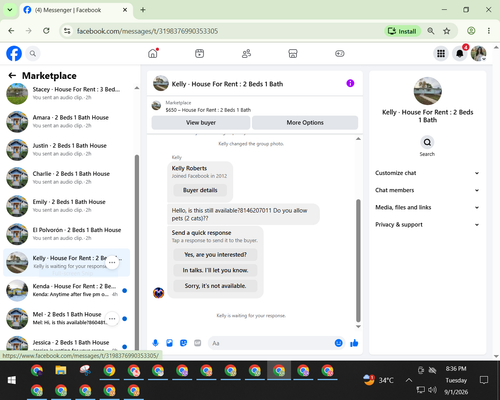Open Windows notification center icon
The image size is (500, 400).
484,380
